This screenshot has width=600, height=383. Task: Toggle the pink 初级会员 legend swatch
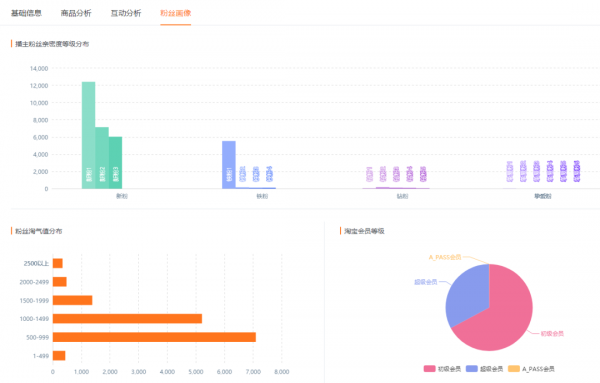[x=429, y=368]
